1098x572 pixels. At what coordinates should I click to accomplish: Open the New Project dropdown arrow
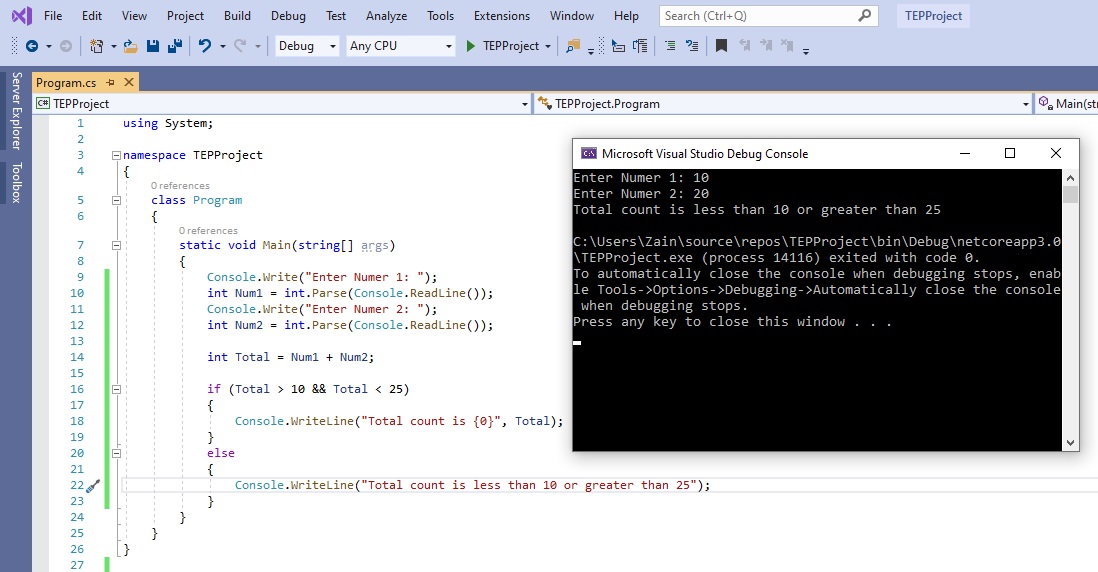[x=113, y=47]
